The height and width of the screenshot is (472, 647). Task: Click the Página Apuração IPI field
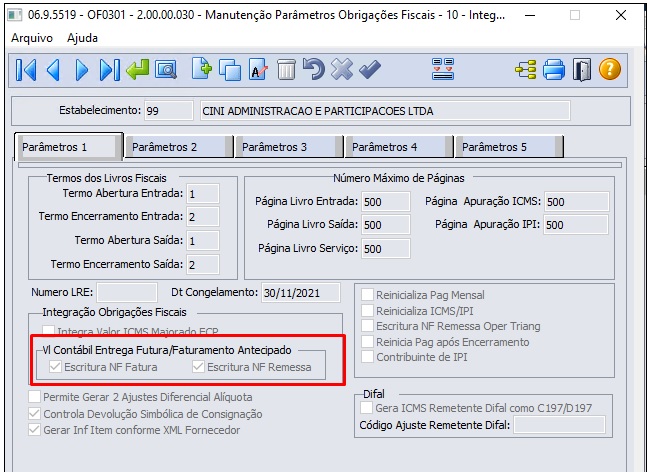(576, 225)
